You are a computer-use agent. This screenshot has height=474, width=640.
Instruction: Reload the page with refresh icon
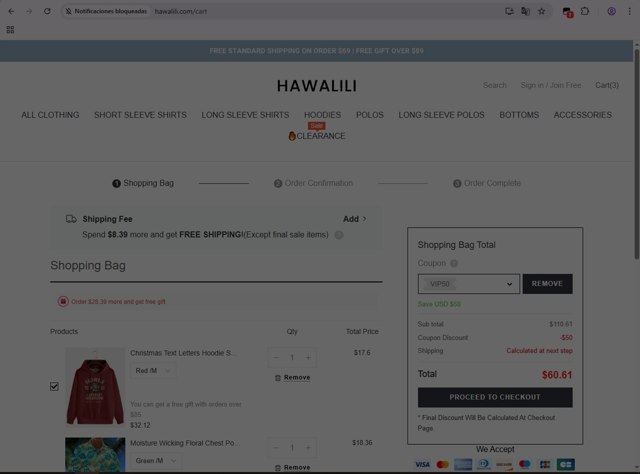pyautogui.click(x=47, y=11)
